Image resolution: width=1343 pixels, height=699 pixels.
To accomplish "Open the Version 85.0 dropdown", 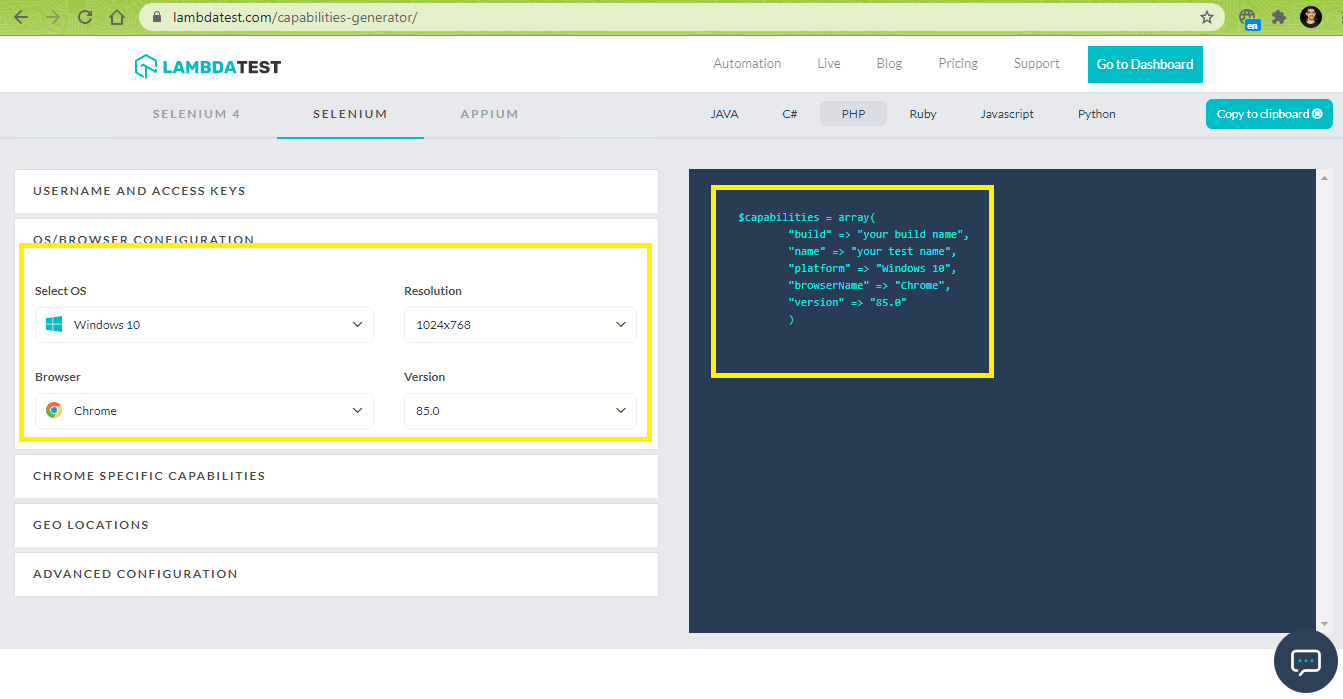I will pyautogui.click(x=520, y=411).
